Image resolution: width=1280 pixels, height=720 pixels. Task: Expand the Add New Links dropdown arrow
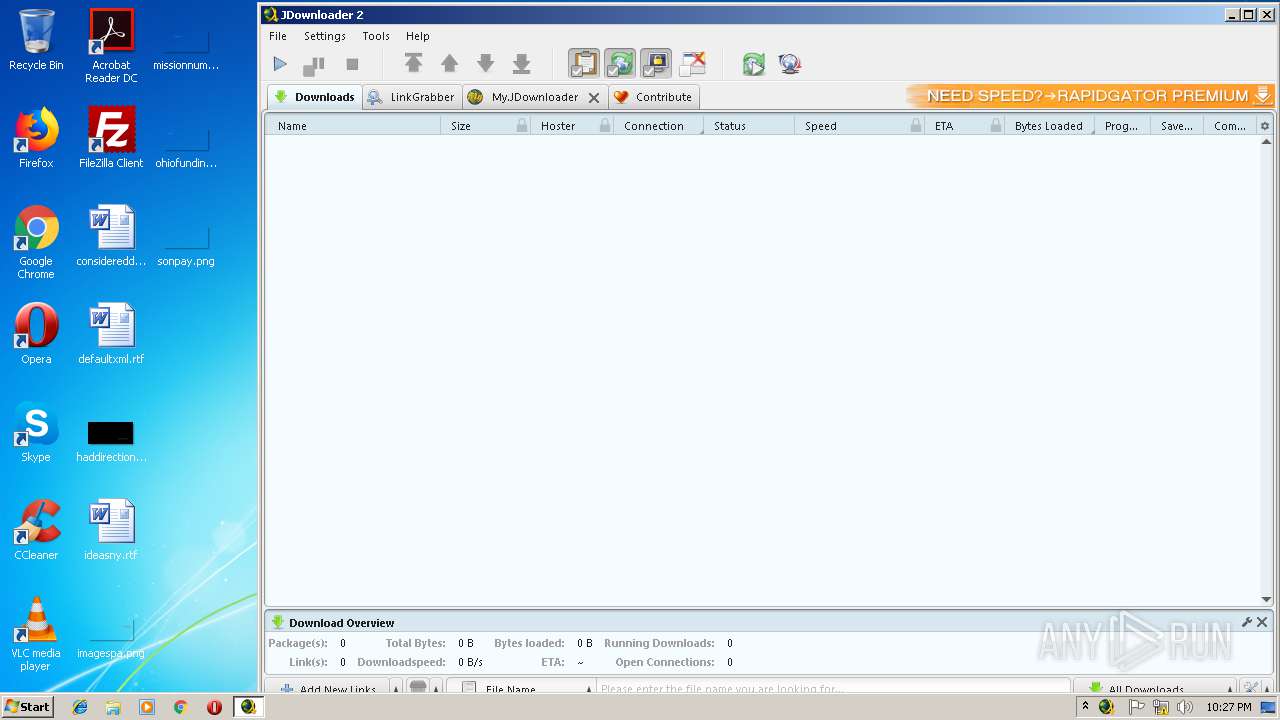click(x=396, y=688)
